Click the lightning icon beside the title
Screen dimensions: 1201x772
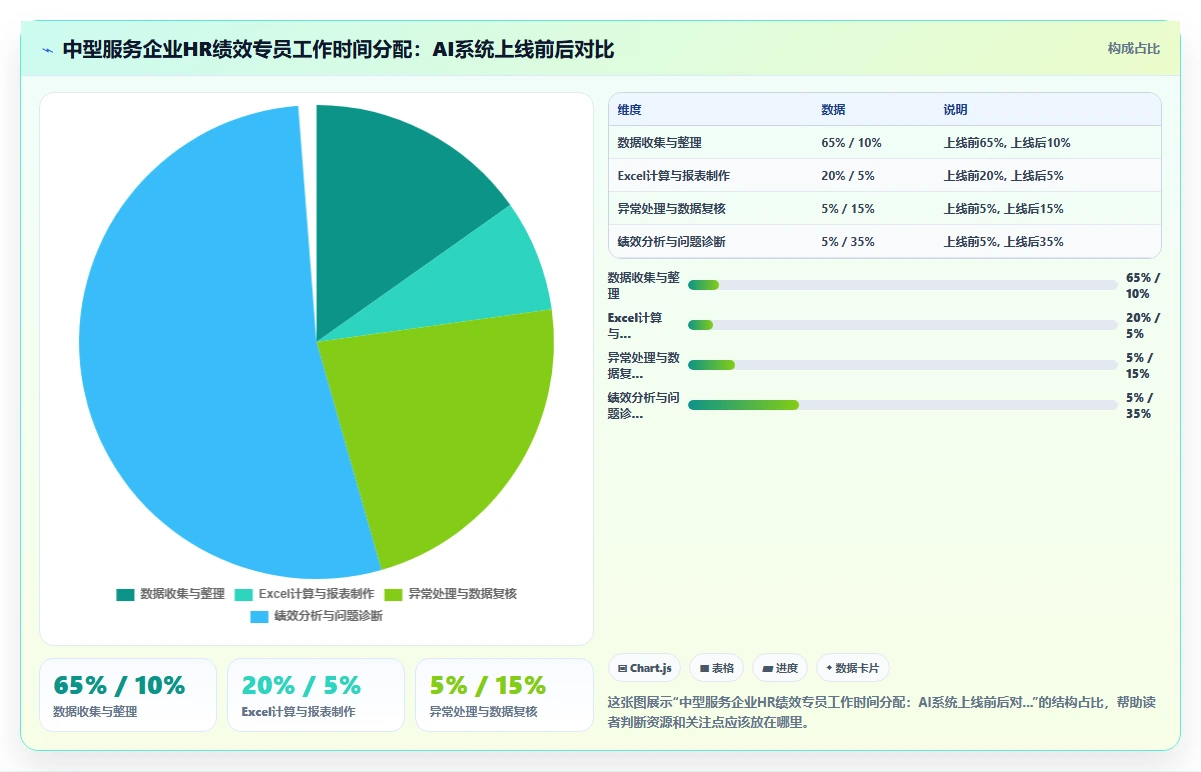pyautogui.click(x=47, y=50)
